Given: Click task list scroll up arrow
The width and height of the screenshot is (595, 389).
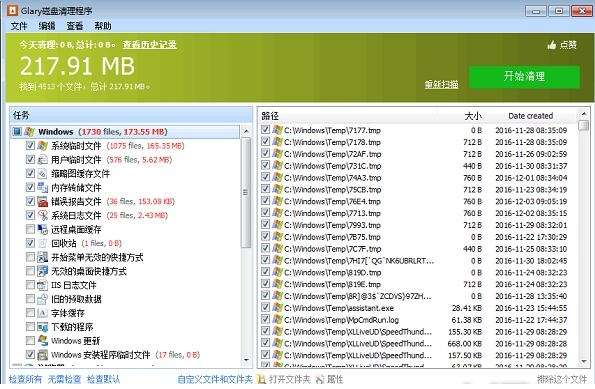Looking at the screenshot, I should 246,131.
